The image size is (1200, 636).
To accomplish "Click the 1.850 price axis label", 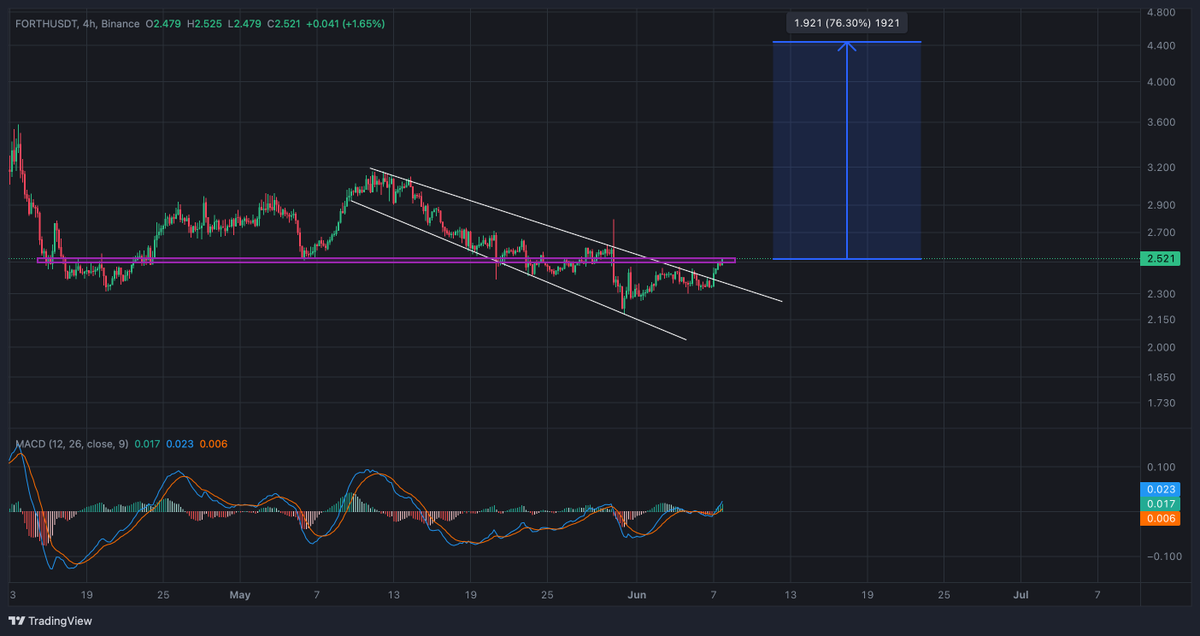I will pos(1160,378).
